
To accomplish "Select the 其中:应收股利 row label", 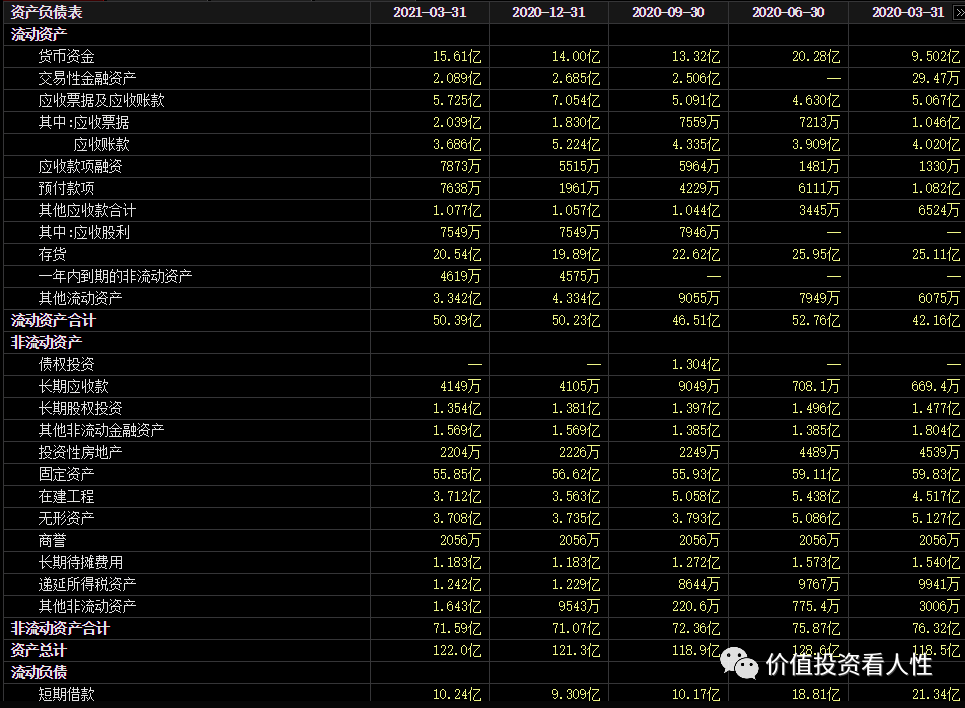I will click(84, 233).
